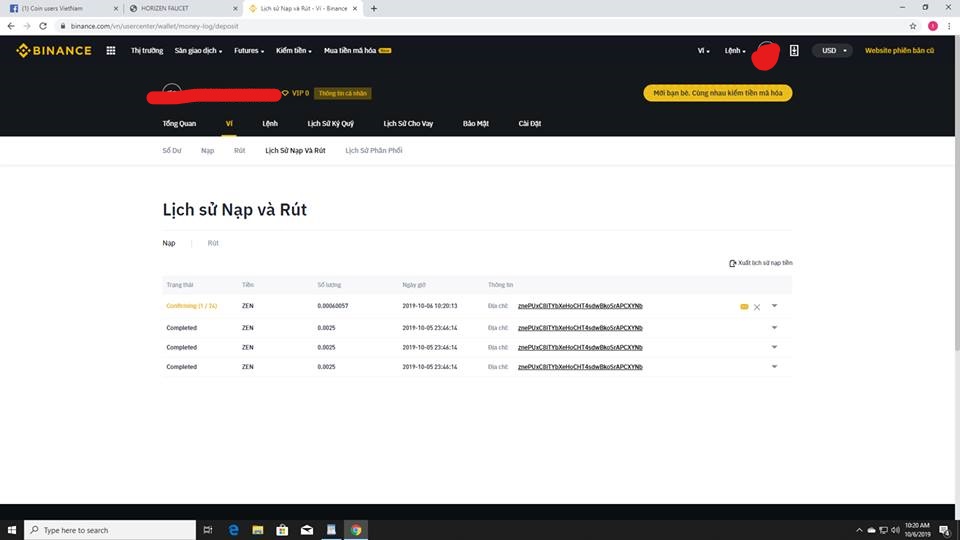
Task: Switch to Tổng Quan tab
Action: [179, 124]
